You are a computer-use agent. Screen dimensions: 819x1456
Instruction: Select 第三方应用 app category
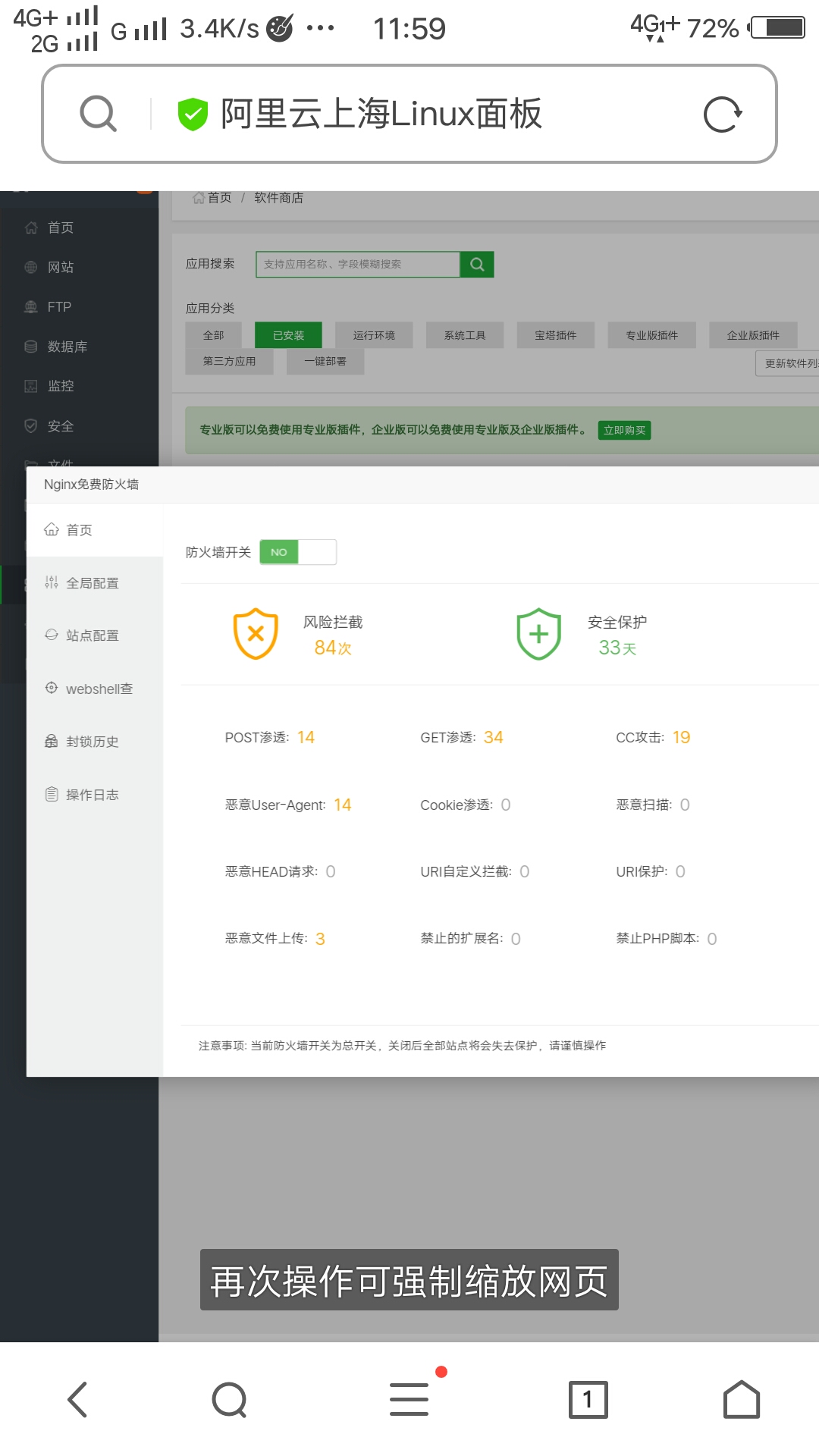(229, 362)
